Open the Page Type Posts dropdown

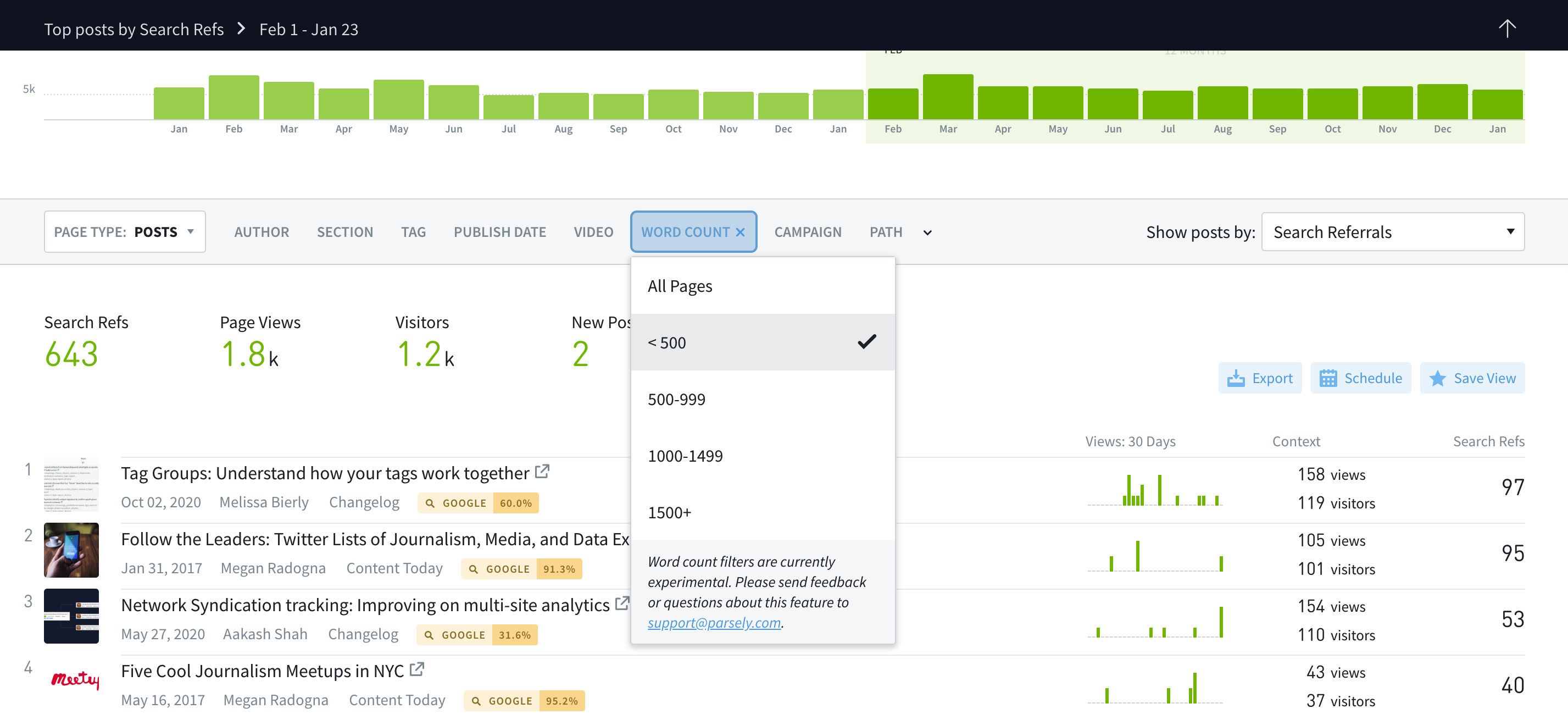point(124,232)
